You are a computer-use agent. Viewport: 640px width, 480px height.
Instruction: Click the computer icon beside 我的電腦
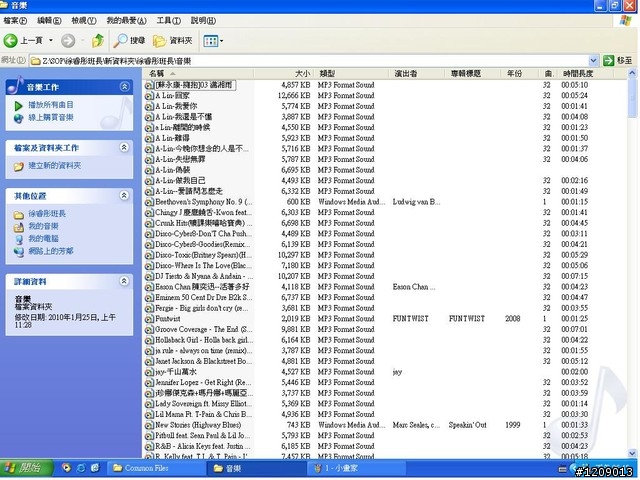pos(18,240)
